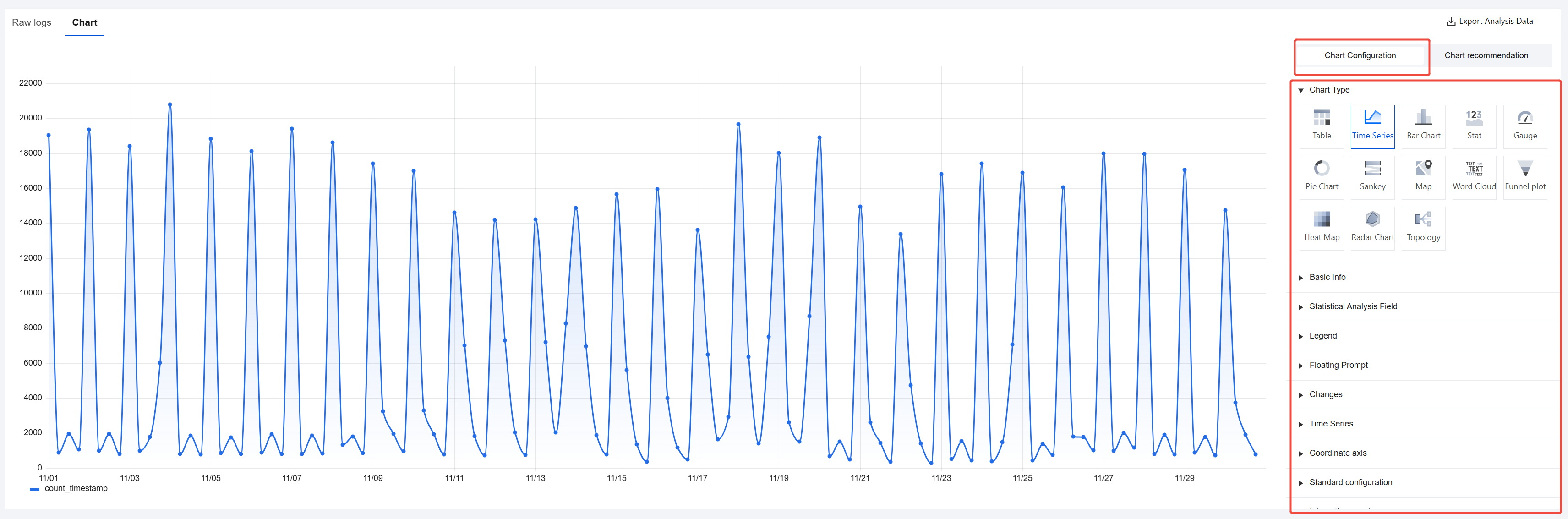1568x519 pixels.
Task: Pick the Word Cloud chart
Action: click(x=1473, y=176)
